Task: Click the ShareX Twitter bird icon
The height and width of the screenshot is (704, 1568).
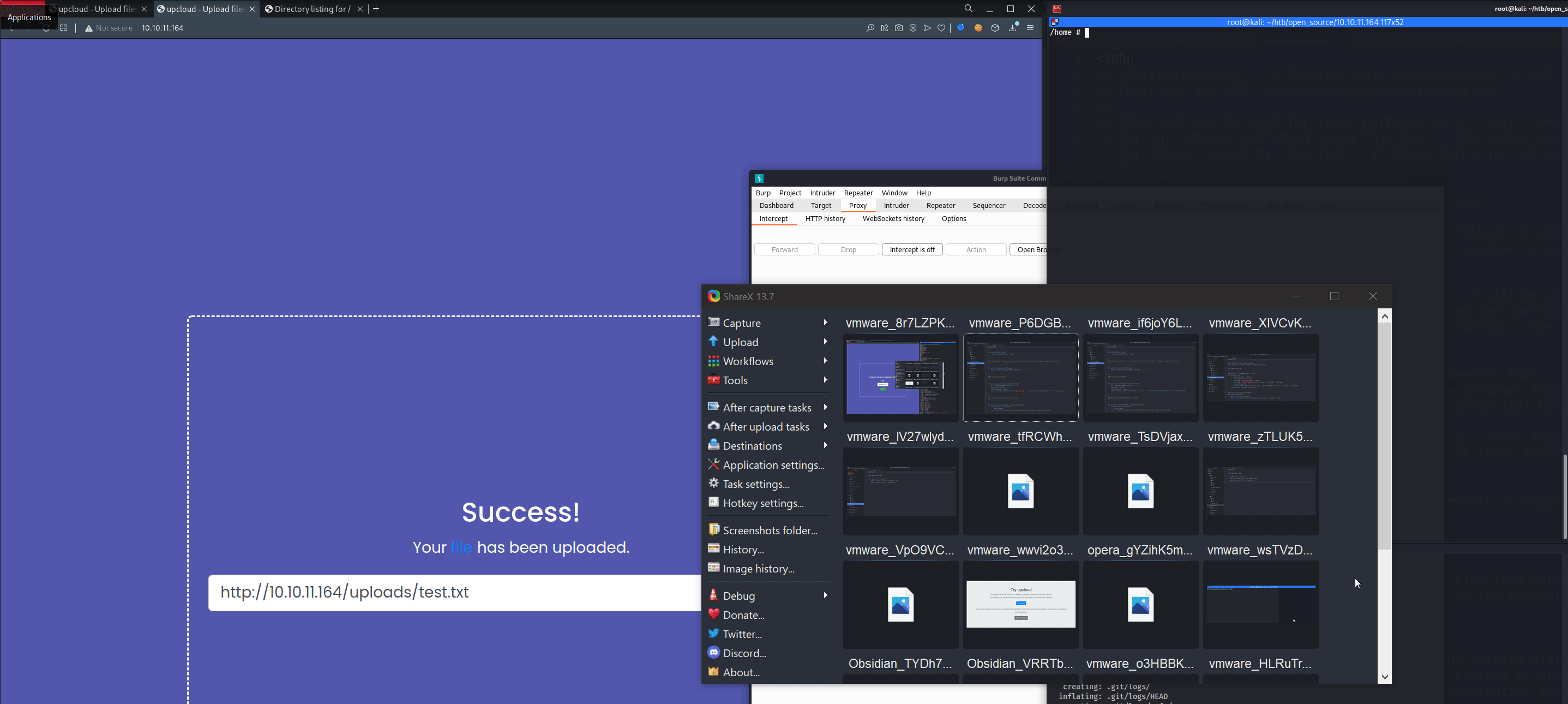Action: (x=713, y=634)
